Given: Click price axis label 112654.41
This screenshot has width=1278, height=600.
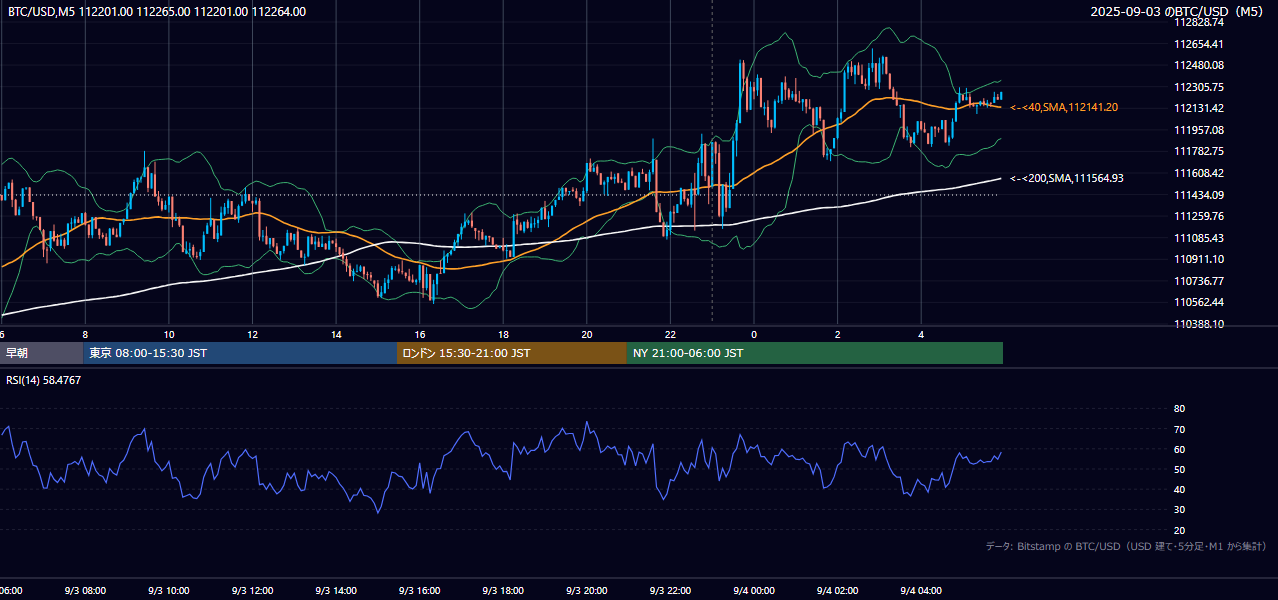Looking at the screenshot, I should [1199, 44].
